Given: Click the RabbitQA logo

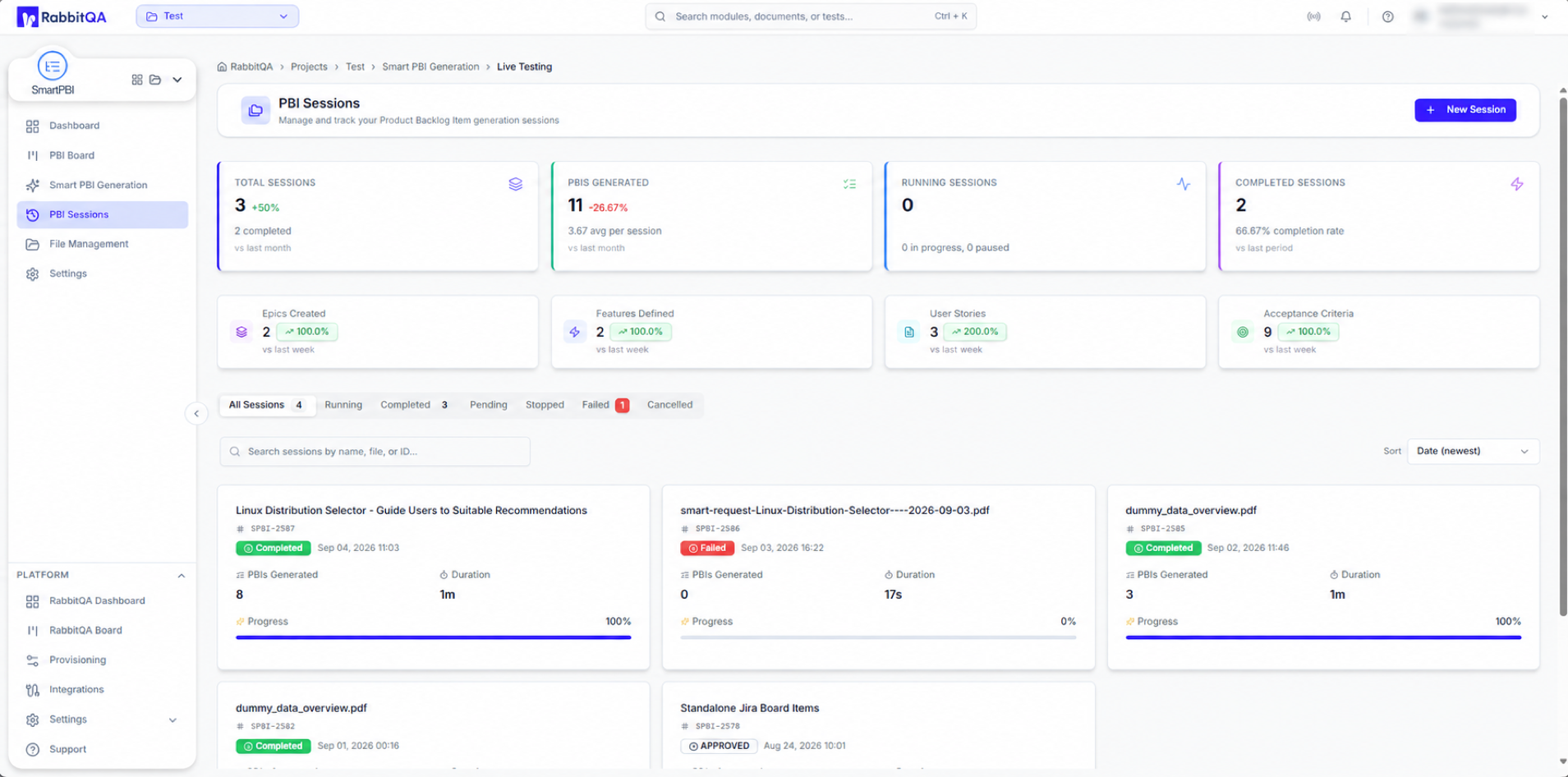Looking at the screenshot, I should [62, 16].
